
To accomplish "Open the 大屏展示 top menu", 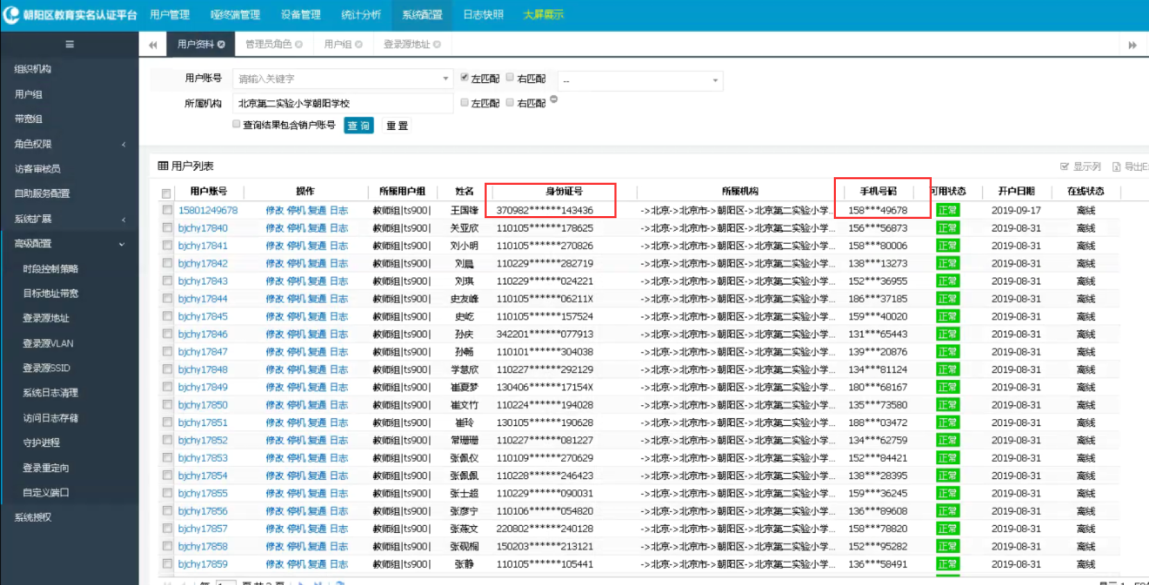I will 543,15.
